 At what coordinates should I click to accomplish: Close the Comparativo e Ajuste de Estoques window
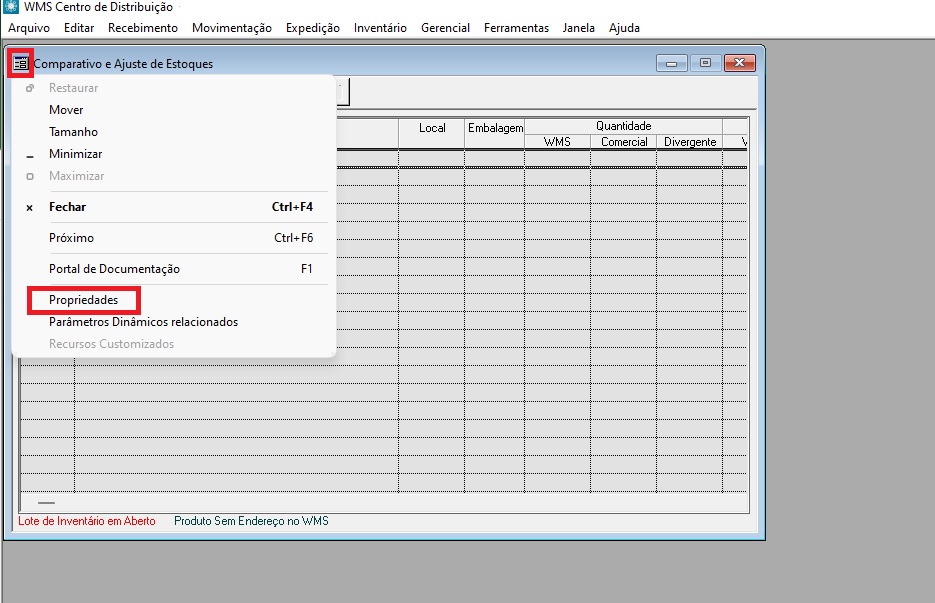tap(740, 63)
